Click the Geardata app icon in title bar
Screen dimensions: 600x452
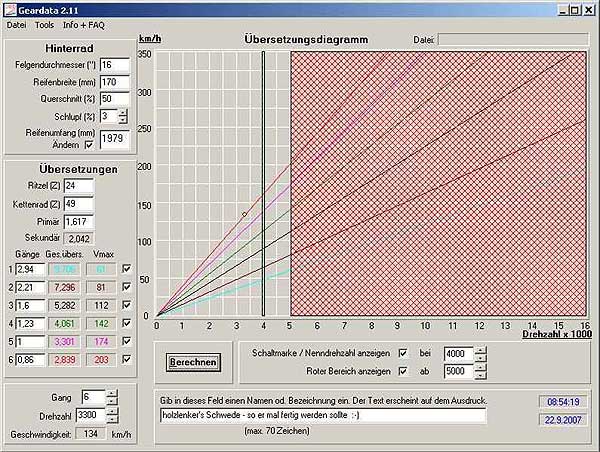coord(10,8)
